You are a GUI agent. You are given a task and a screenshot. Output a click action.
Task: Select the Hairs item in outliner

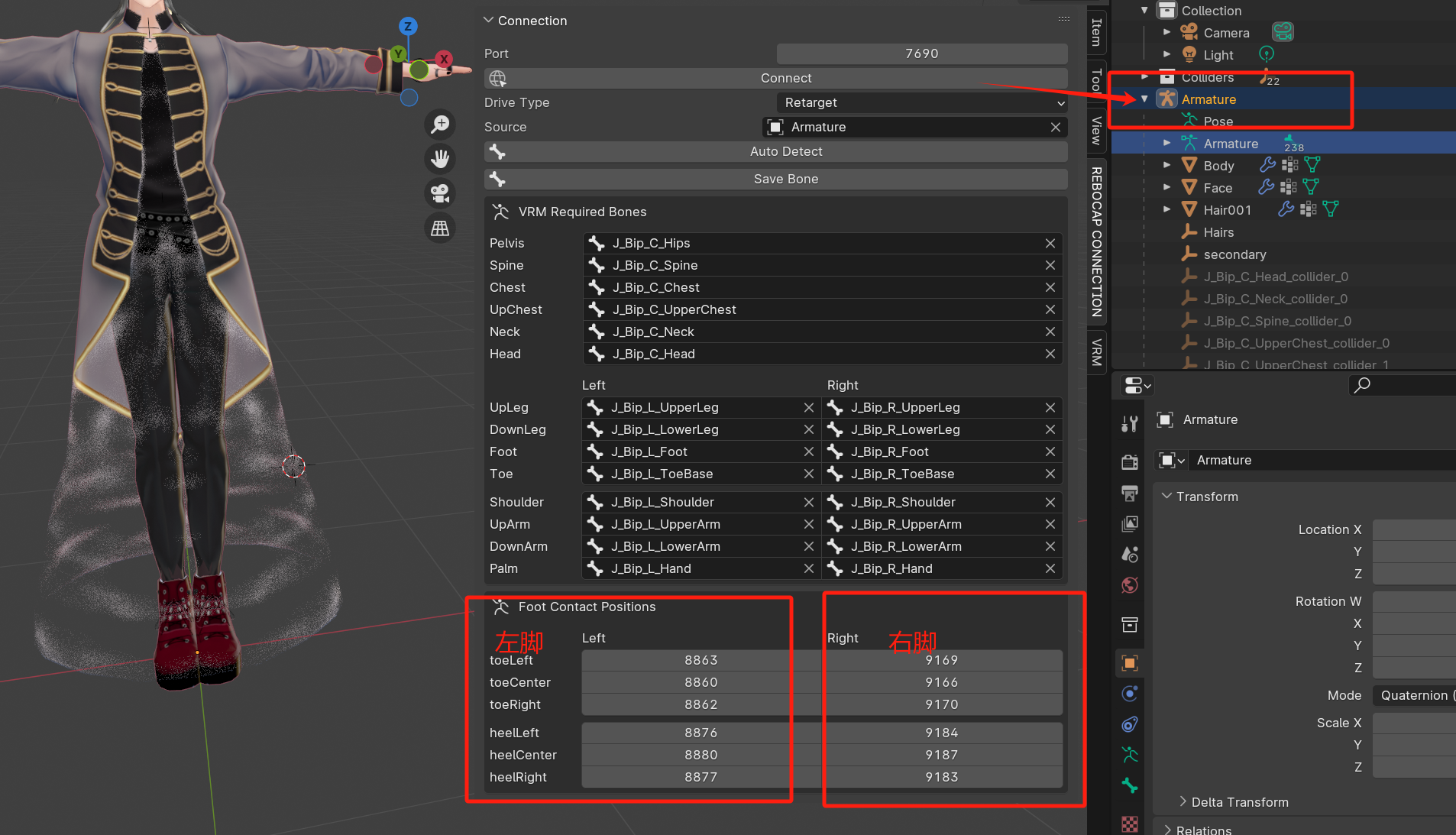coord(1218,232)
